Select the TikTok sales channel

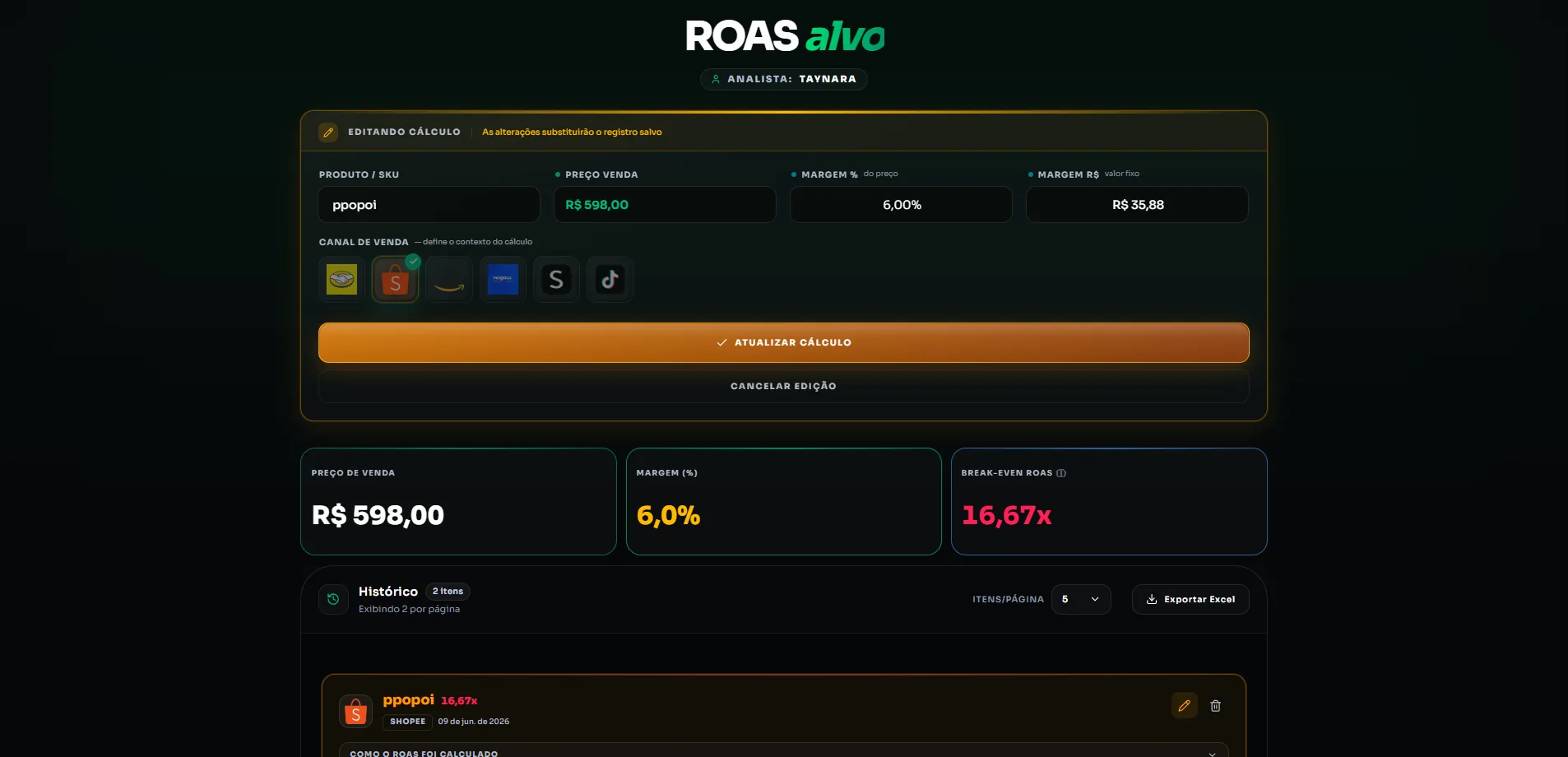(x=610, y=280)
